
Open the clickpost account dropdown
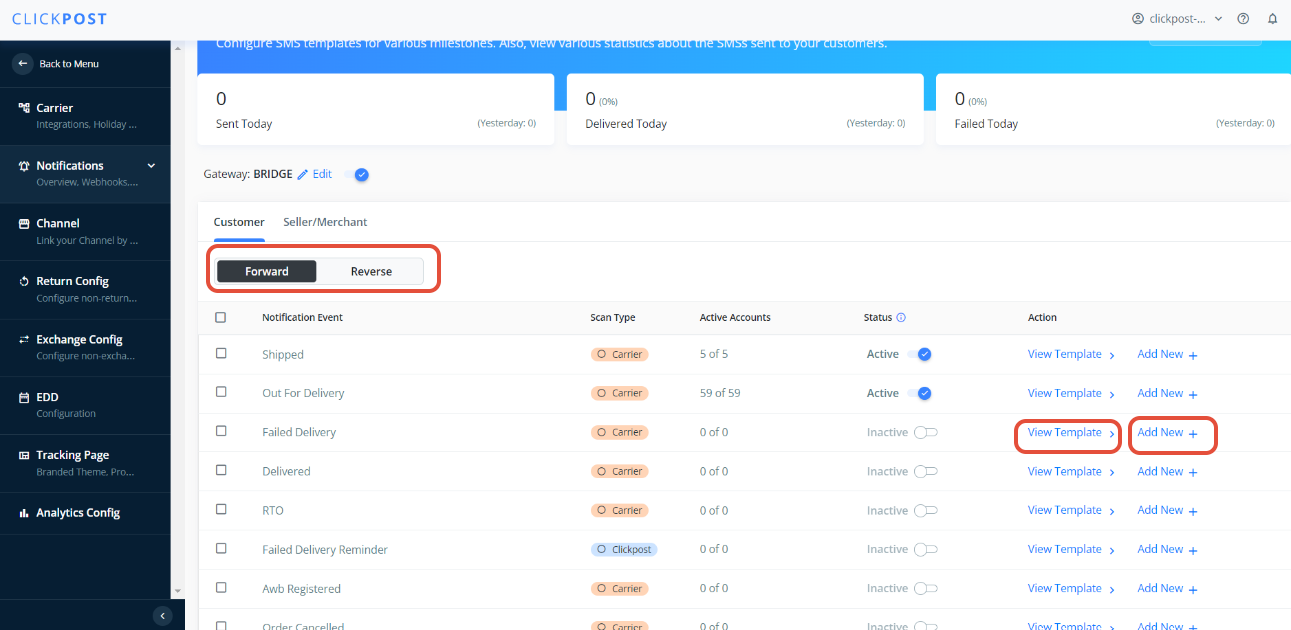tap(1177, 19)
